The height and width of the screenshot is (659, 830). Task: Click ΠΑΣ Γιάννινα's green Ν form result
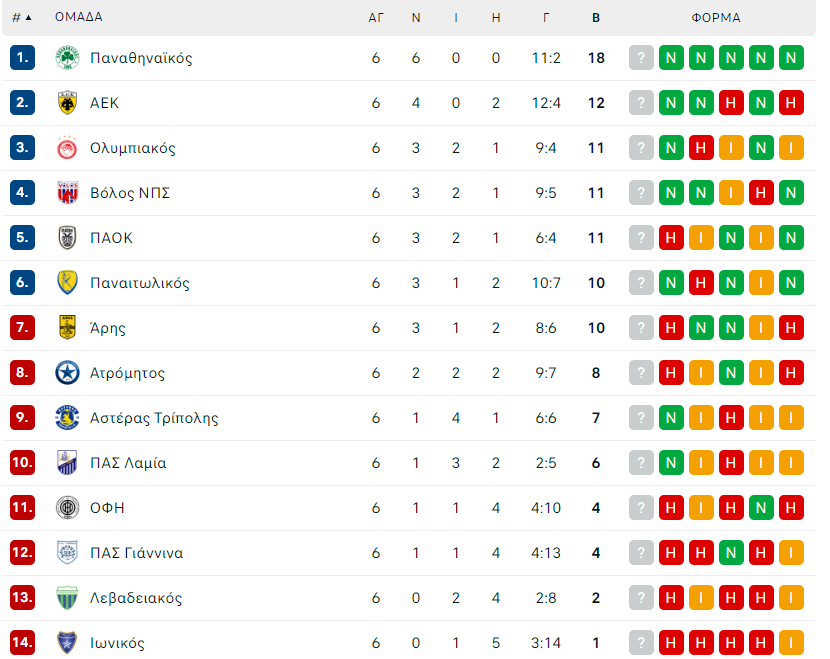(x=731, y=553)
